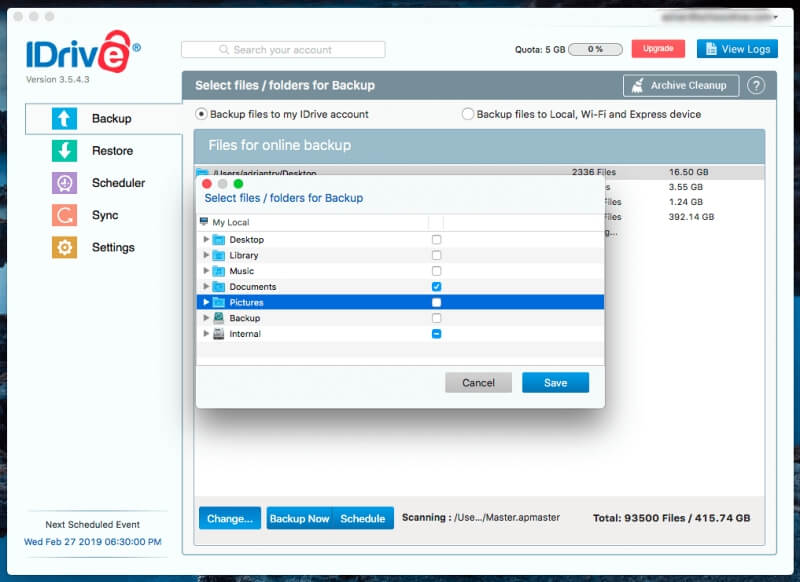Click the Library folder icon

(218, 255)
